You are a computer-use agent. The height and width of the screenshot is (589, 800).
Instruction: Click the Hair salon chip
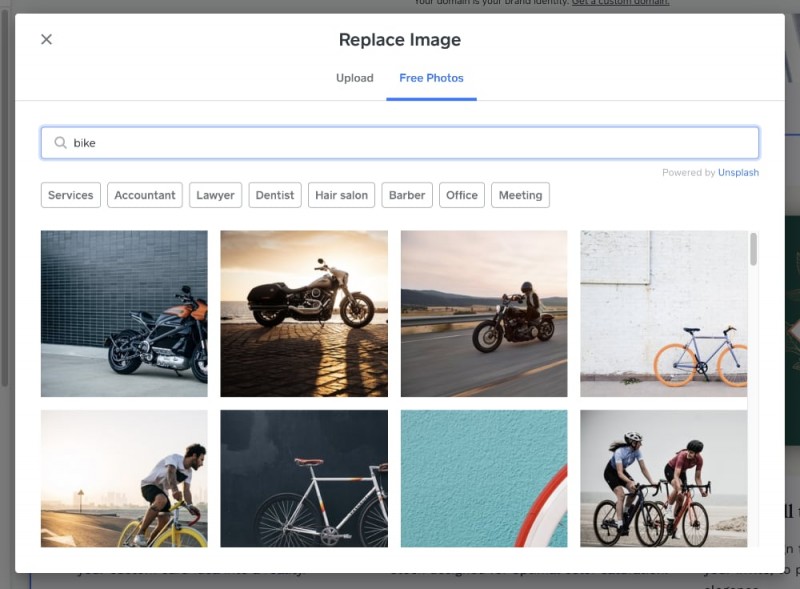(x=341, y=195)
